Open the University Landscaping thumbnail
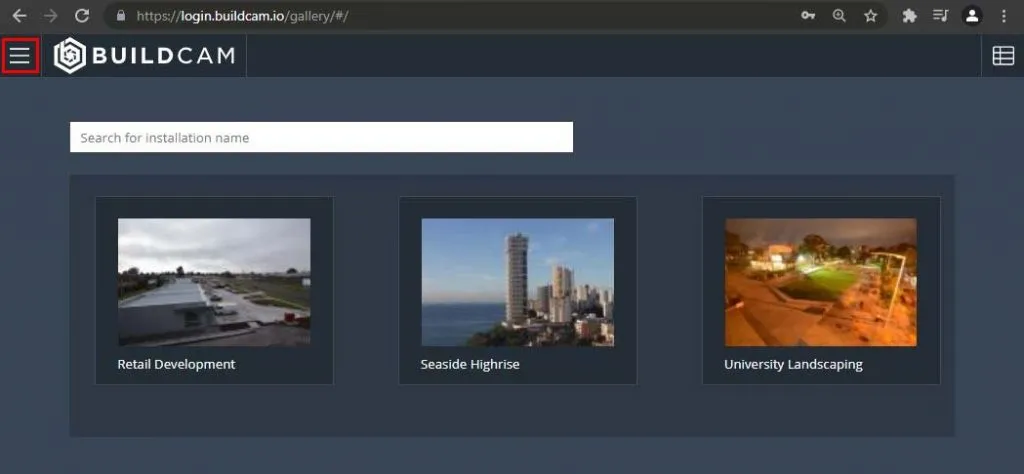The image size is (1024, 474). pyautogui.click(x=821, y=282)
